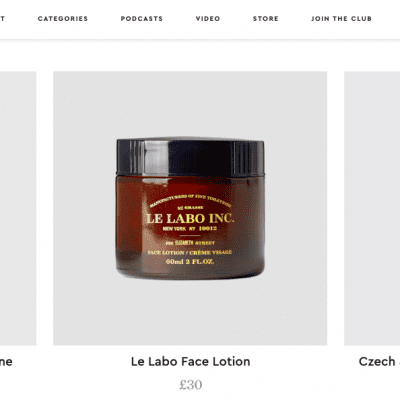
Task: Open the Video nav link
Action: [208, 19]
